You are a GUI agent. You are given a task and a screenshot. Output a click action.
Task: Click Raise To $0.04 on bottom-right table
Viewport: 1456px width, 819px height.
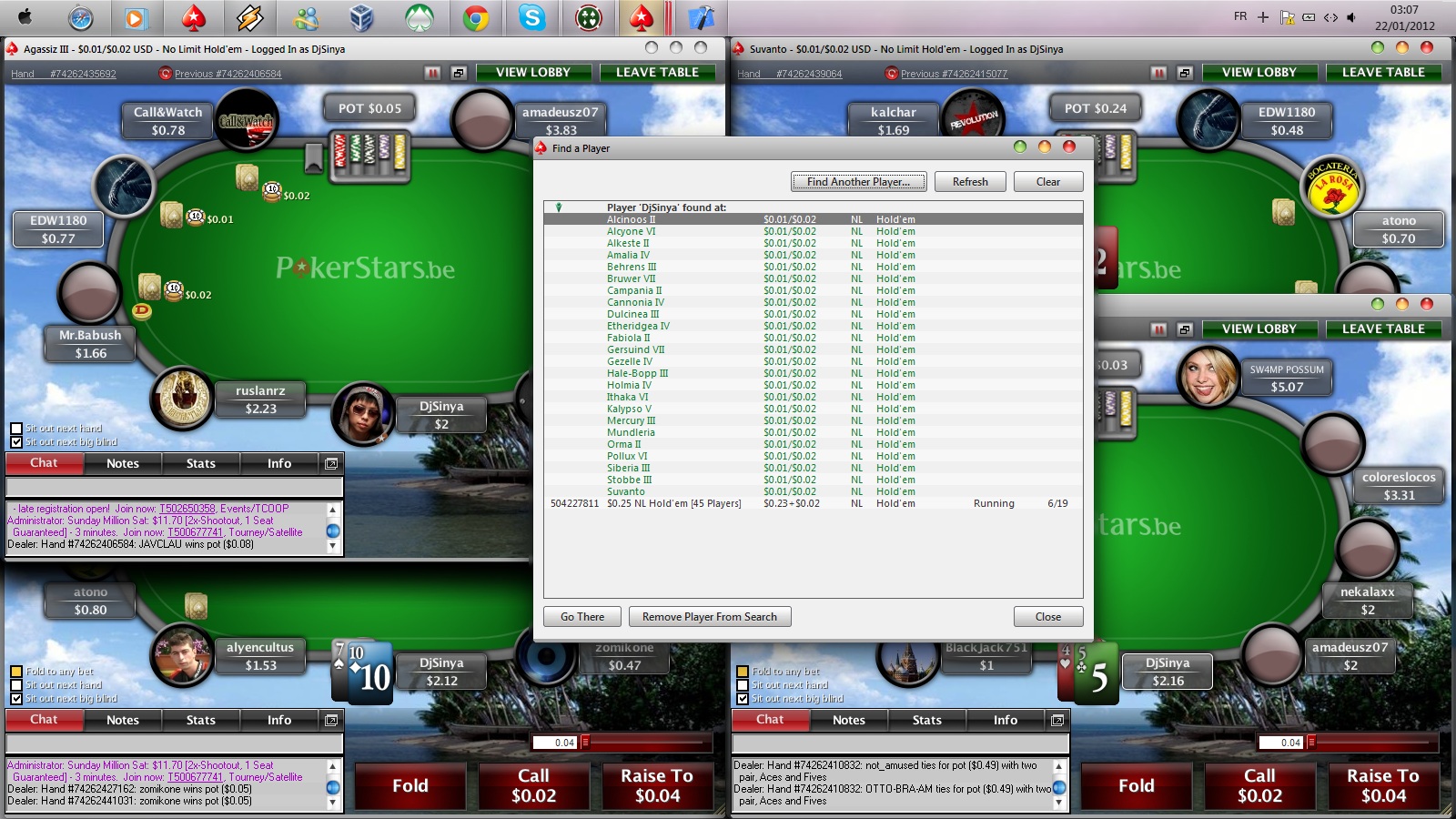(1383, 785)
